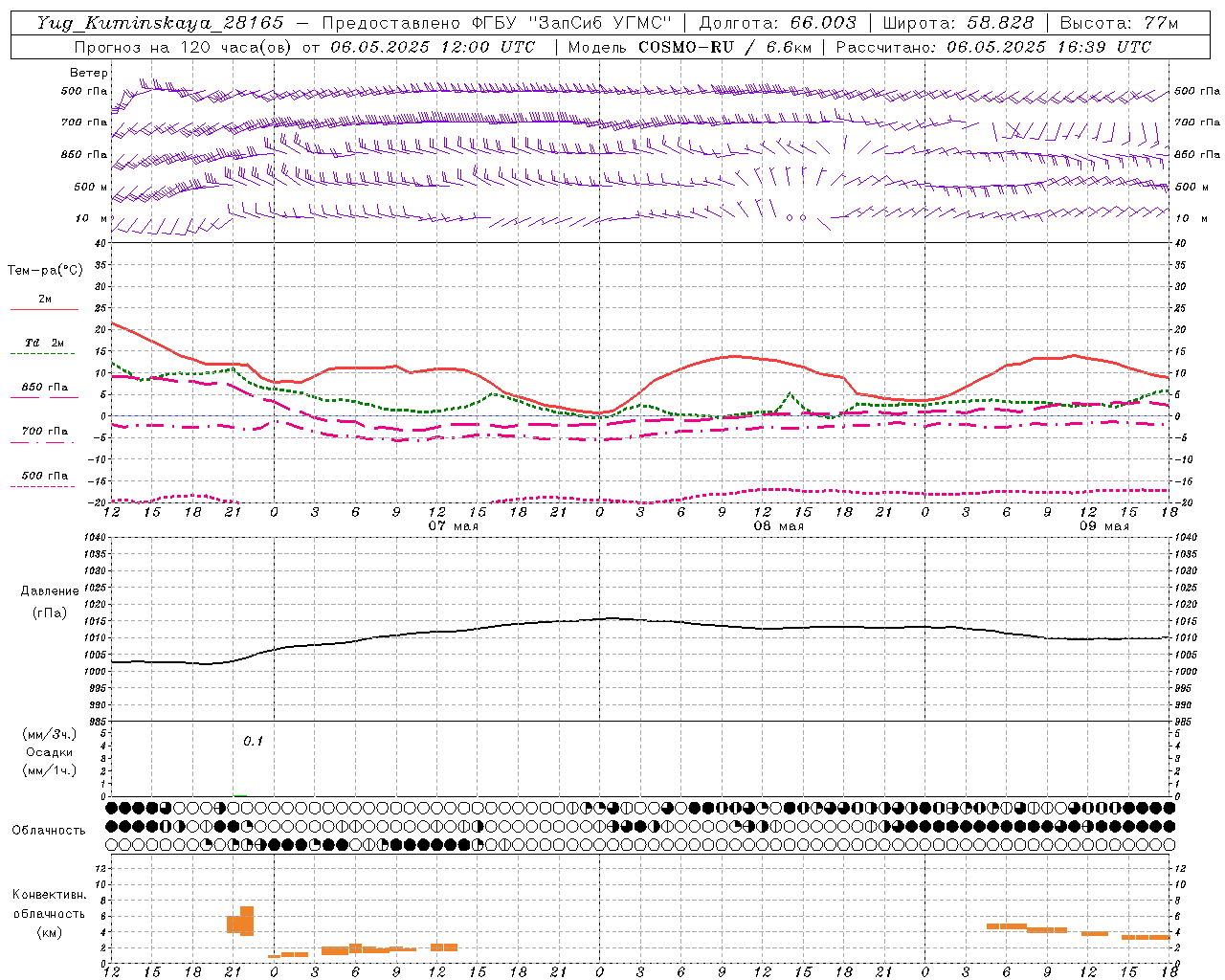Click the Широта: 58.828 header field
The height and width of the screenshot is (980, 1225).
958,23
